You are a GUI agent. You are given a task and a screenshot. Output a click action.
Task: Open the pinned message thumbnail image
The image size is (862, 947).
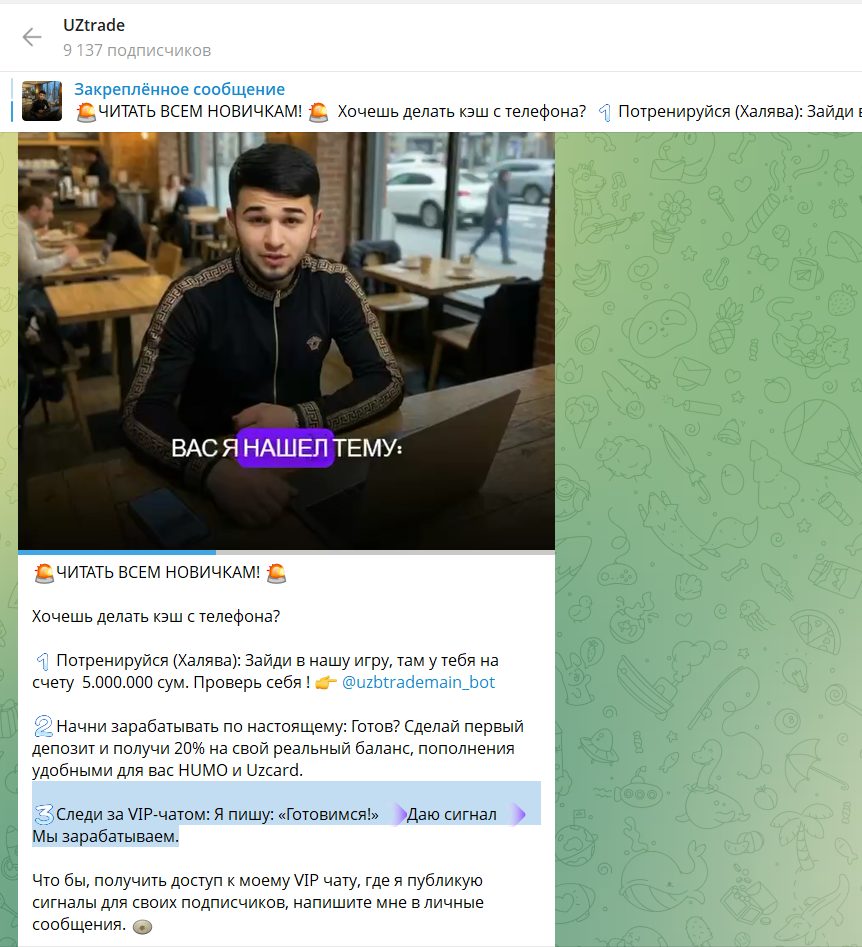pyautogui.click(x=42, y=101)
